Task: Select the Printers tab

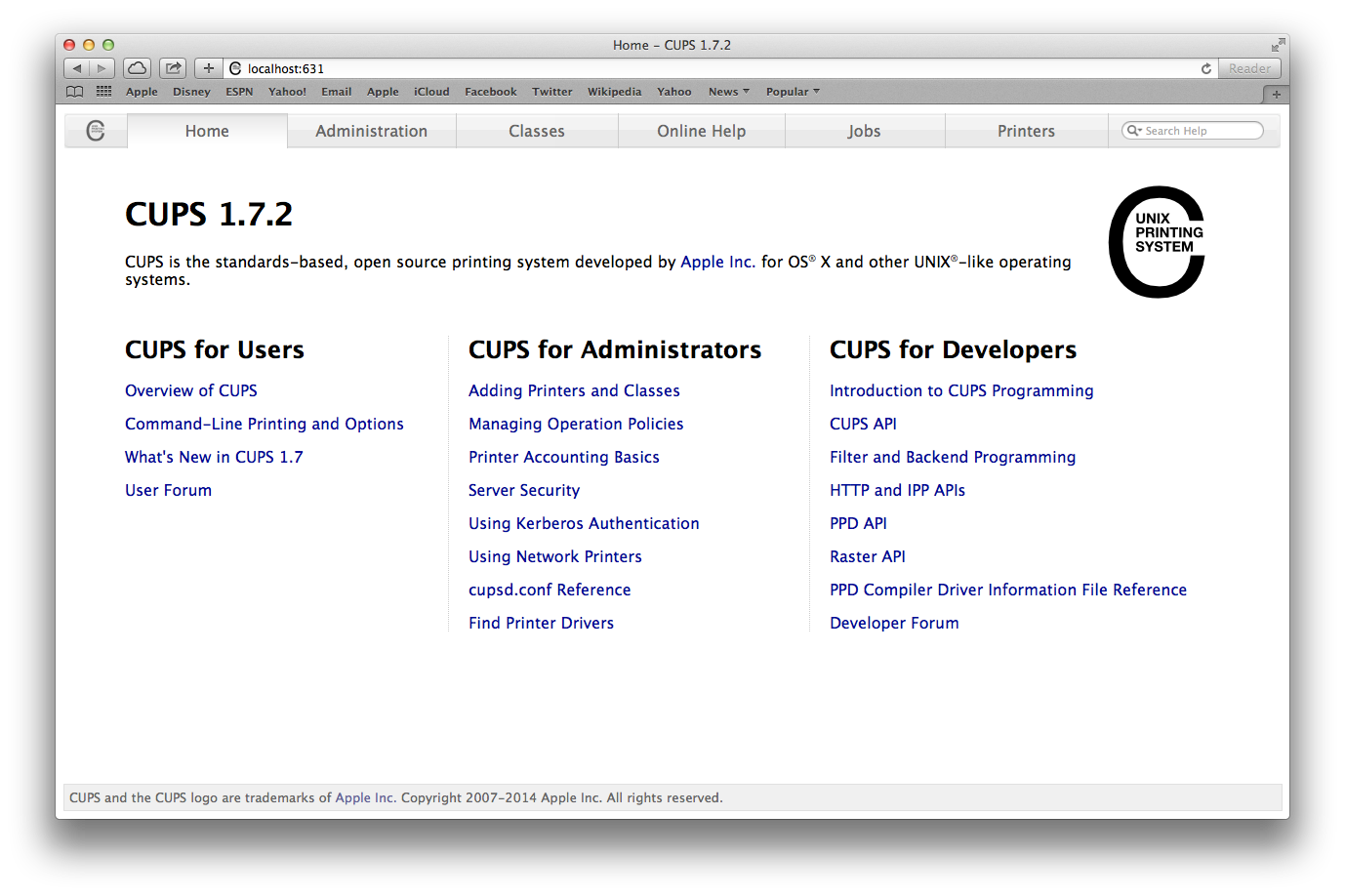Action: tap(1027, 131)
